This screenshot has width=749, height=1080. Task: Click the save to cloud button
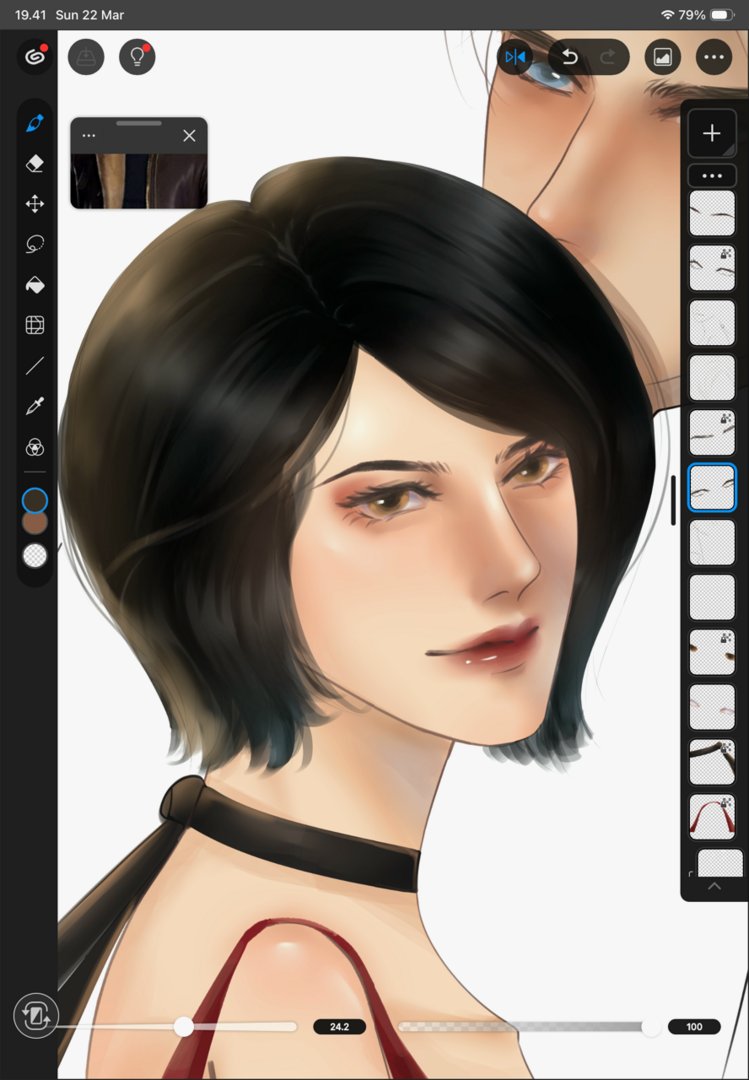(86, 56)
